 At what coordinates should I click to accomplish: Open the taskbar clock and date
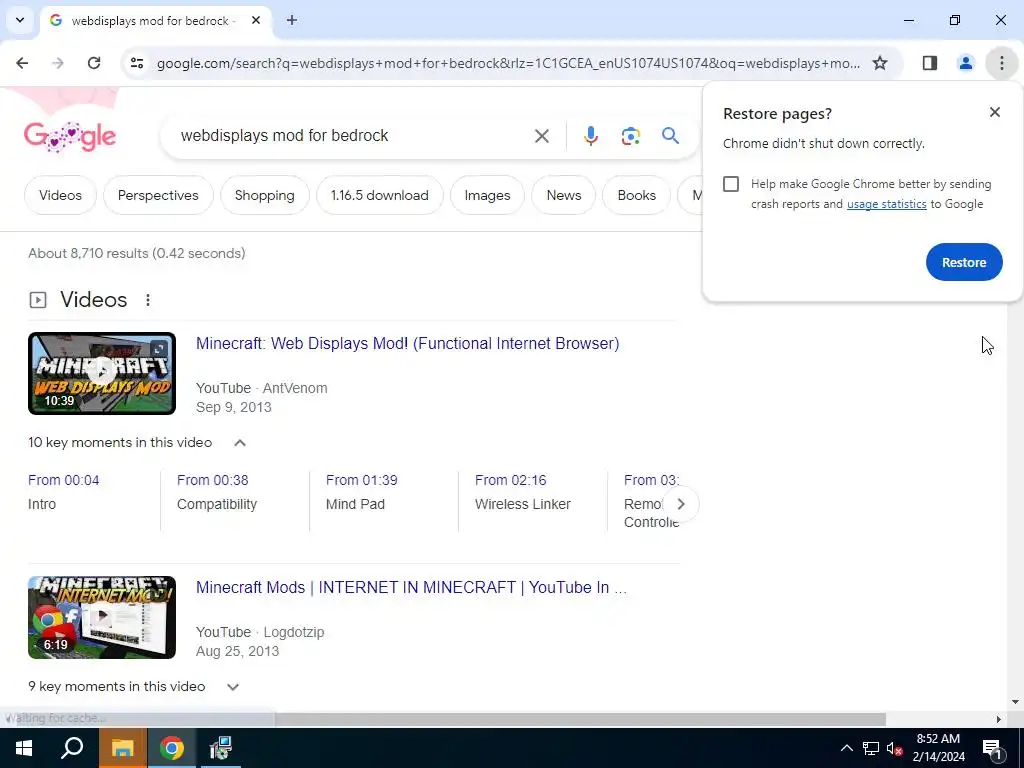[938, 748]
